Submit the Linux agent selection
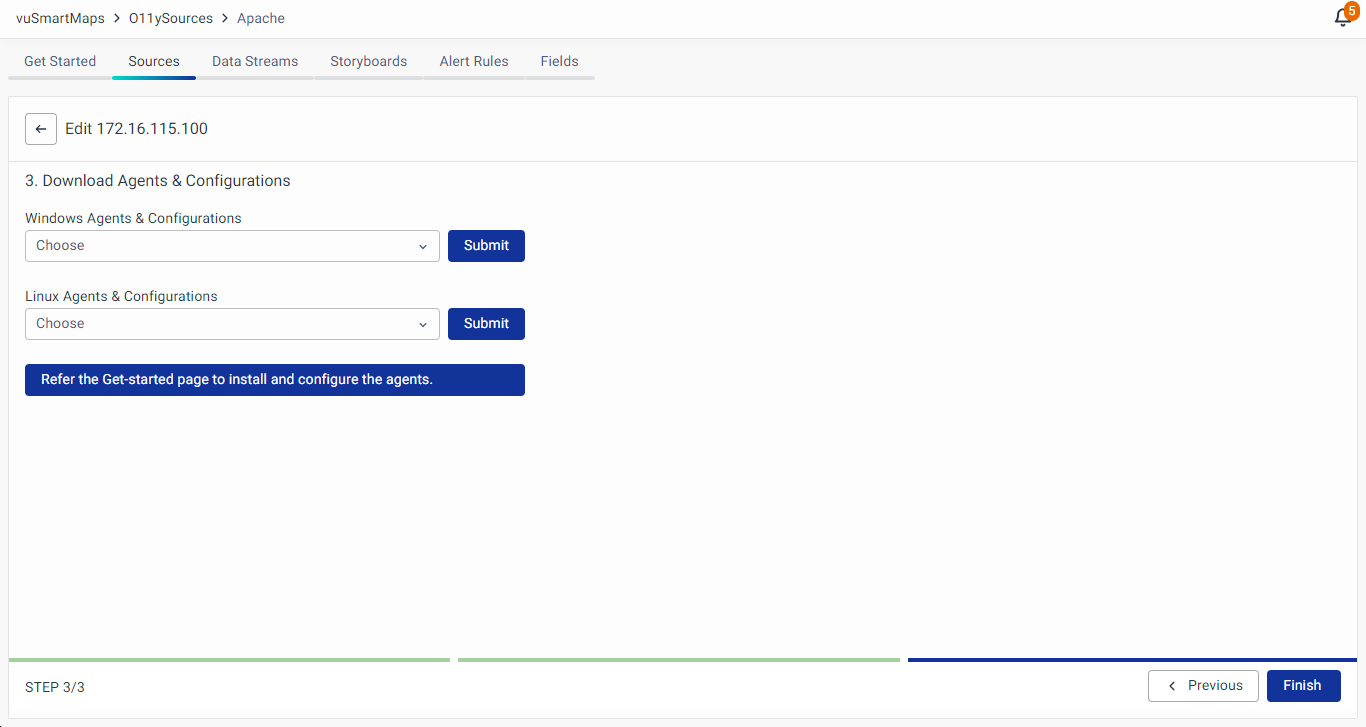The height and width of the screenshot is (727, 1366). tap(486, 324)
